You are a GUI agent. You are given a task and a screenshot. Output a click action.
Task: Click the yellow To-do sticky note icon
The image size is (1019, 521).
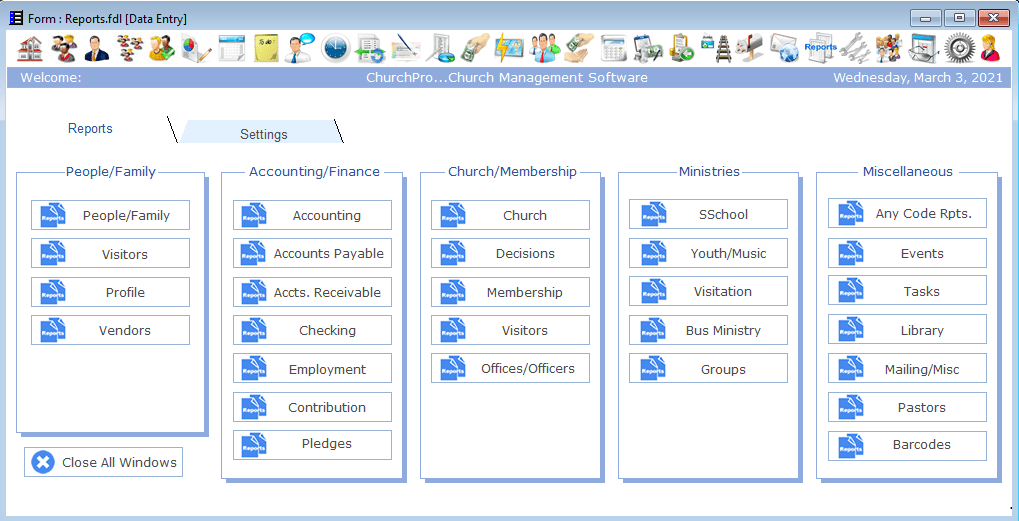click(x=265, y=48)
